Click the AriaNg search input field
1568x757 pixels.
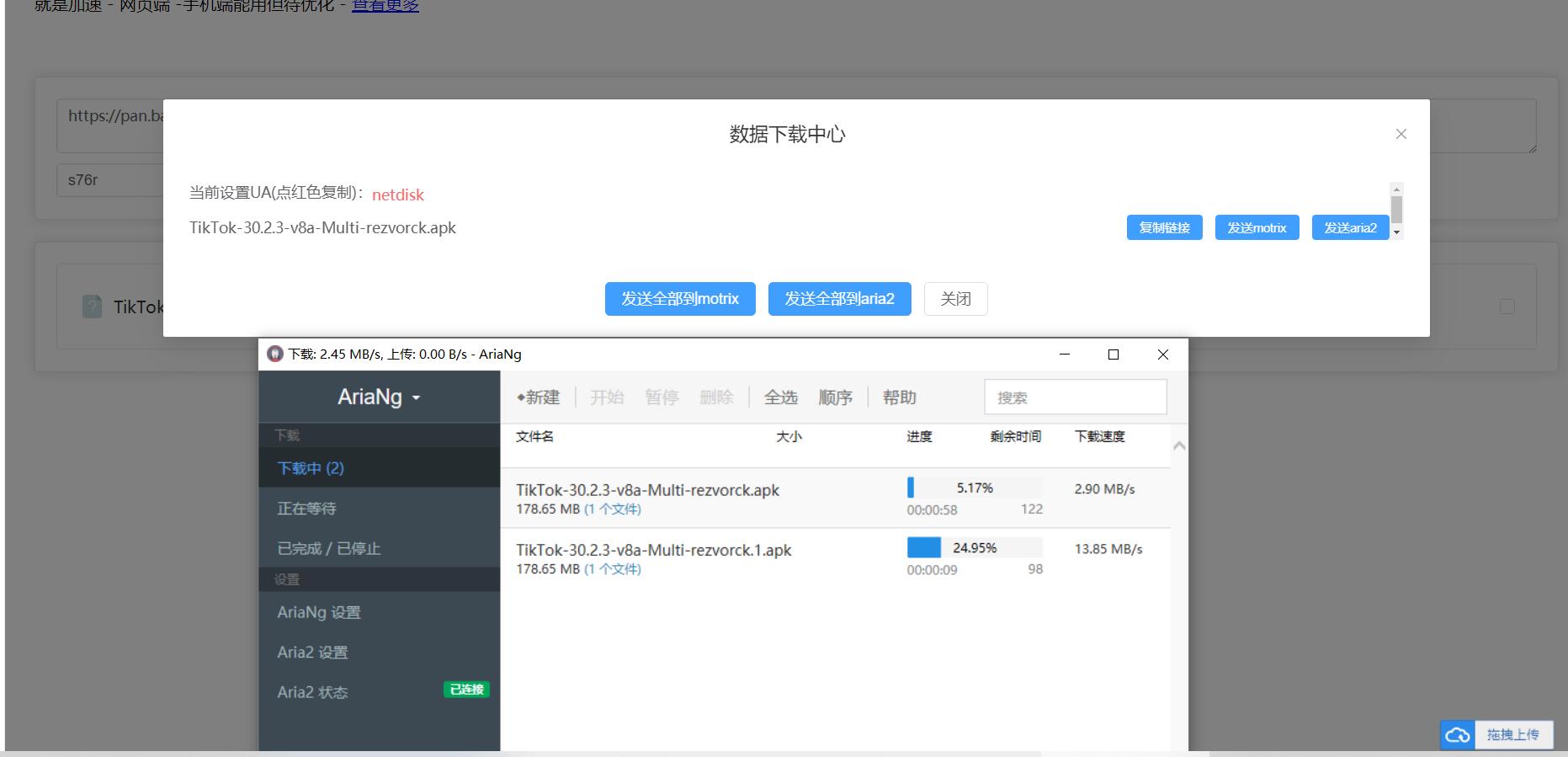click(x=1075, y=397)
